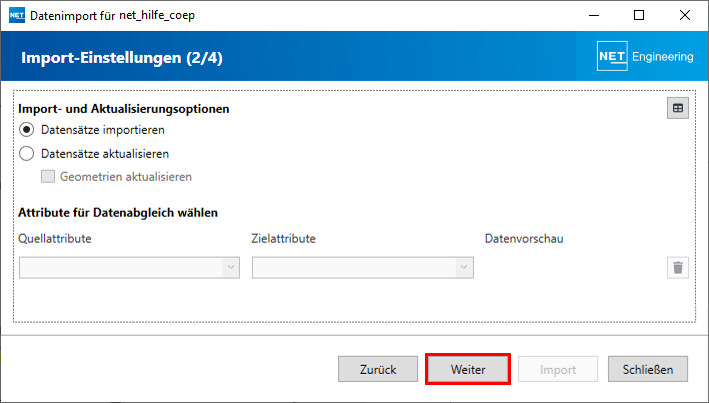
Task: Click the Schließen button
Action: click(x=648, y=369)
